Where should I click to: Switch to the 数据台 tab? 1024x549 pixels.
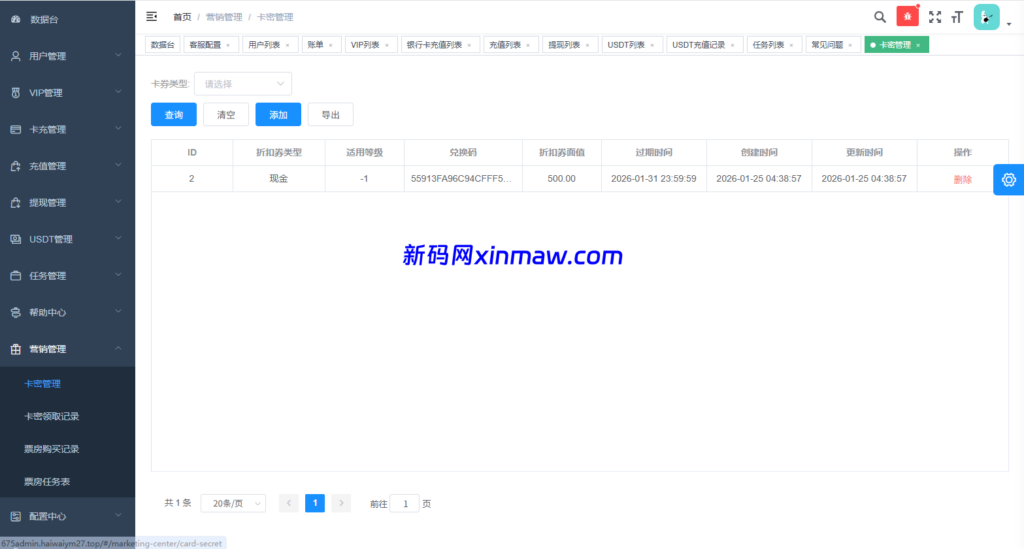(163, 45)
